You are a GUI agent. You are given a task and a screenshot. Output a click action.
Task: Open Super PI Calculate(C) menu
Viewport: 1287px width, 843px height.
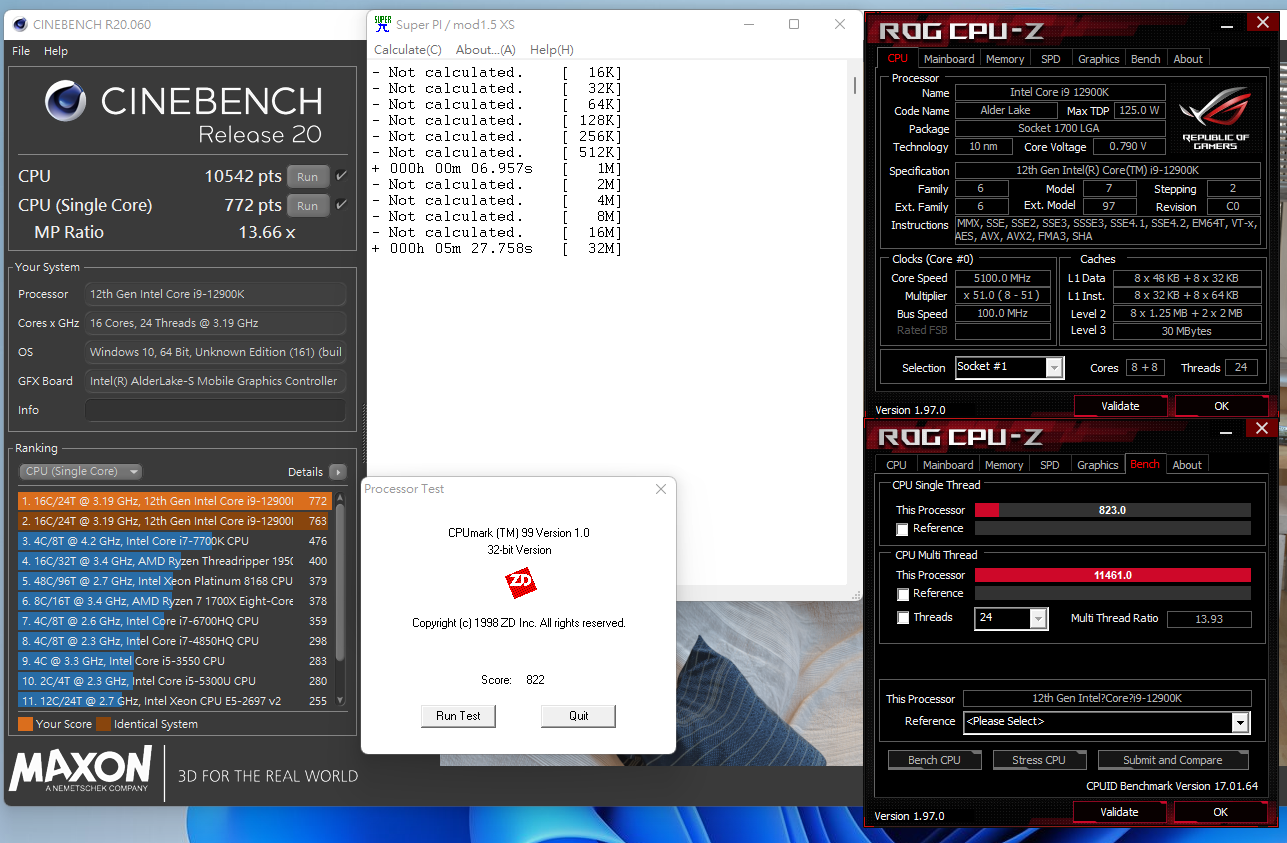[x=408, y=50]
